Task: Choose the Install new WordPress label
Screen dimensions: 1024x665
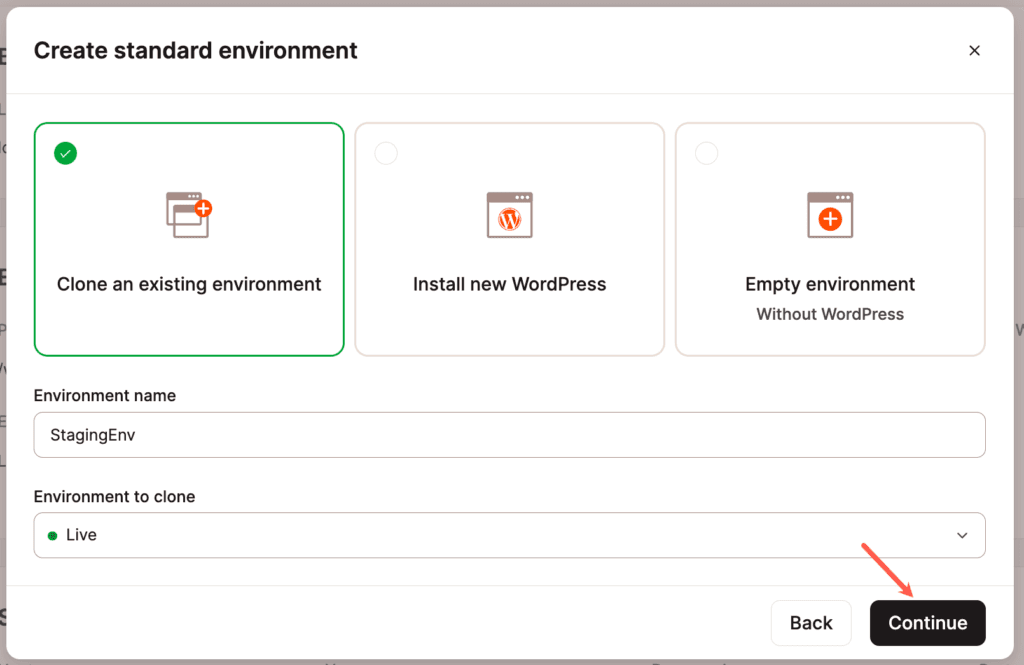Action: click(x=510, y=284)
